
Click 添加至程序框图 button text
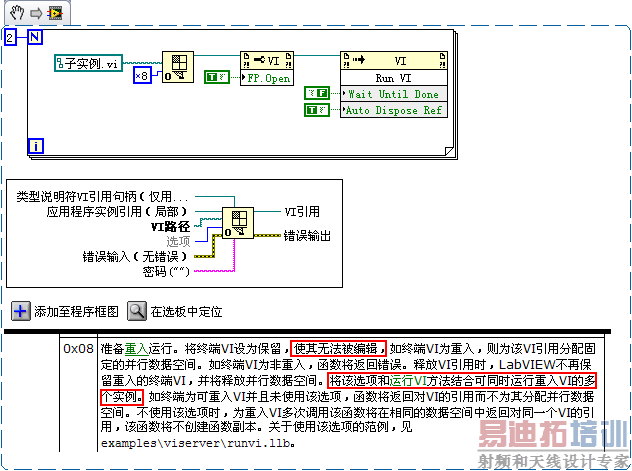click(x=76, y=311)
